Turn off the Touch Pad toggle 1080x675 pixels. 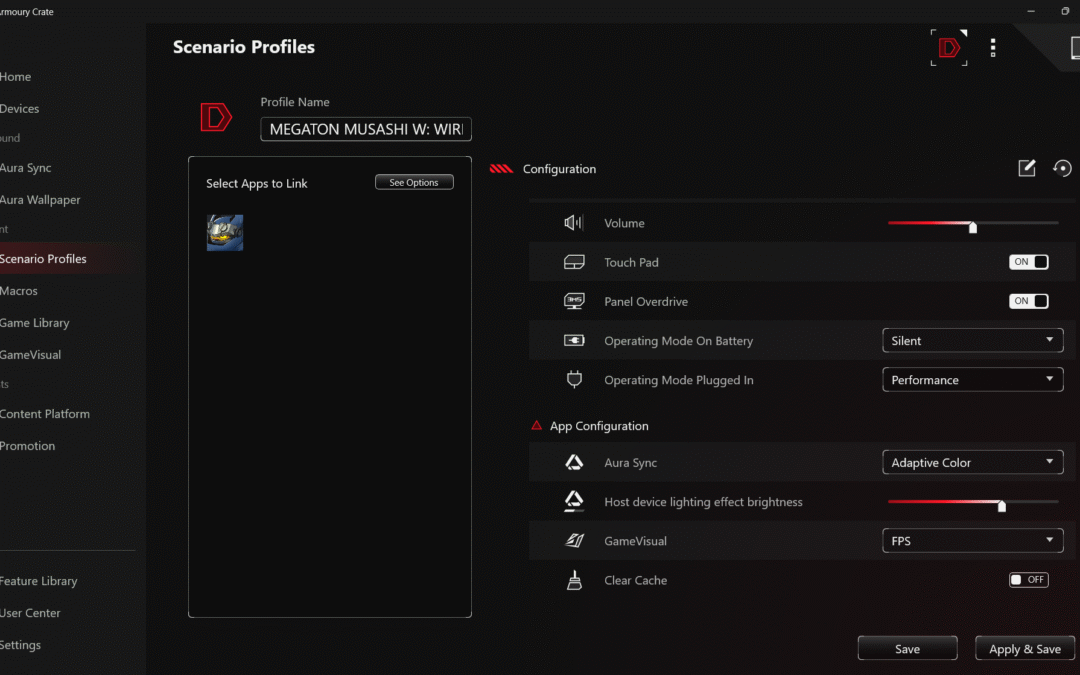click(x=1028, y=262)
